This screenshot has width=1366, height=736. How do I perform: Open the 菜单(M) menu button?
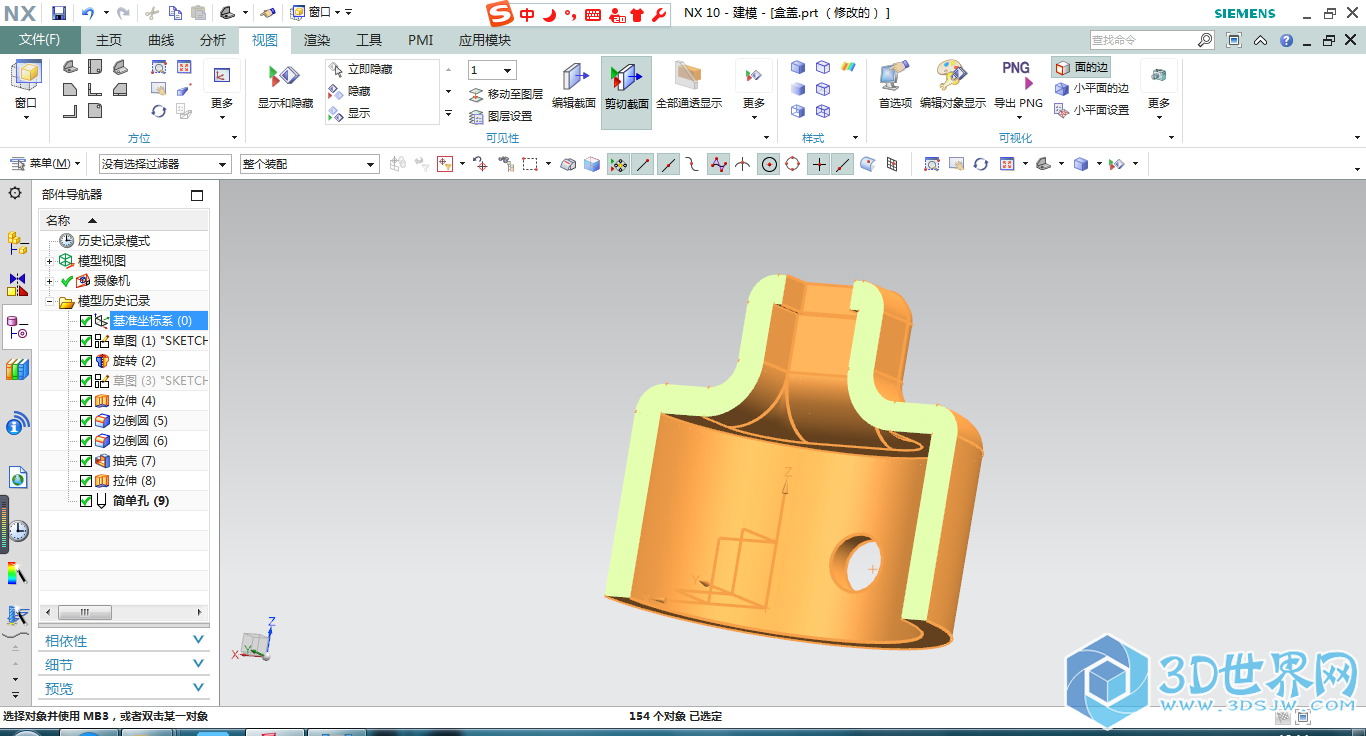[46, 163]
